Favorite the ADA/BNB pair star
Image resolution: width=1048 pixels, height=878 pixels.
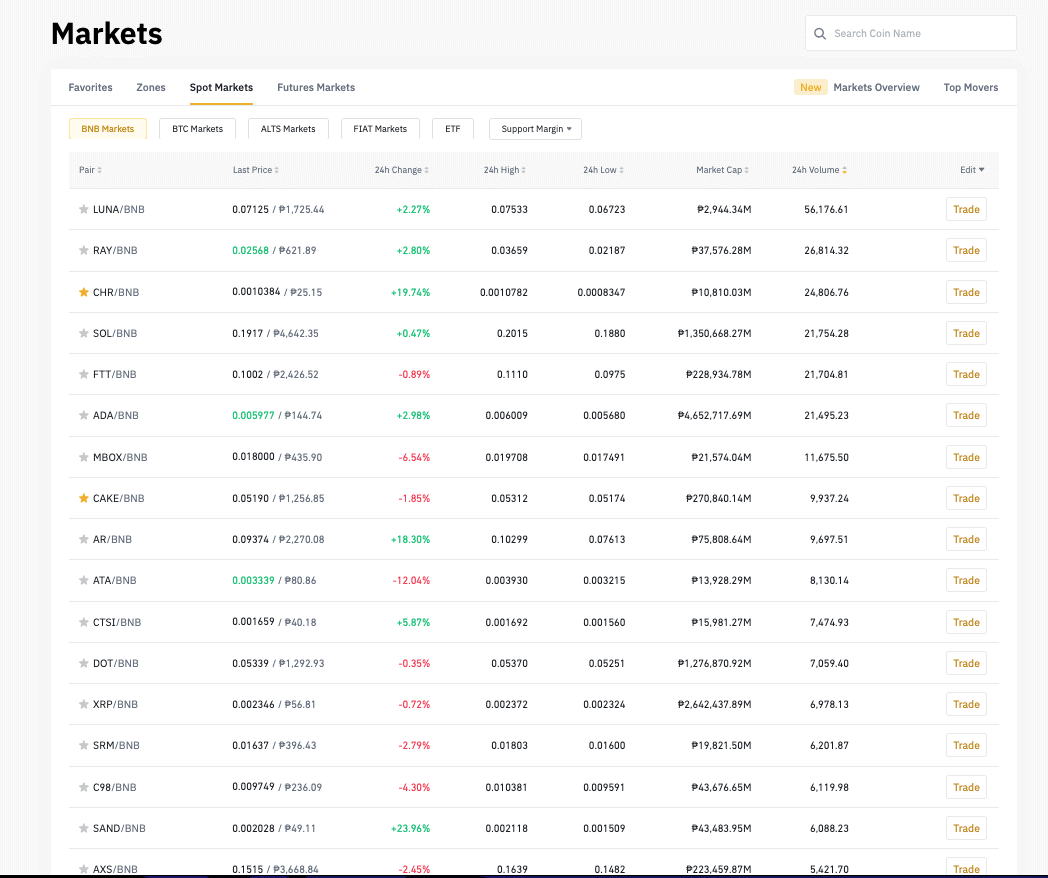tap(84, 416)
